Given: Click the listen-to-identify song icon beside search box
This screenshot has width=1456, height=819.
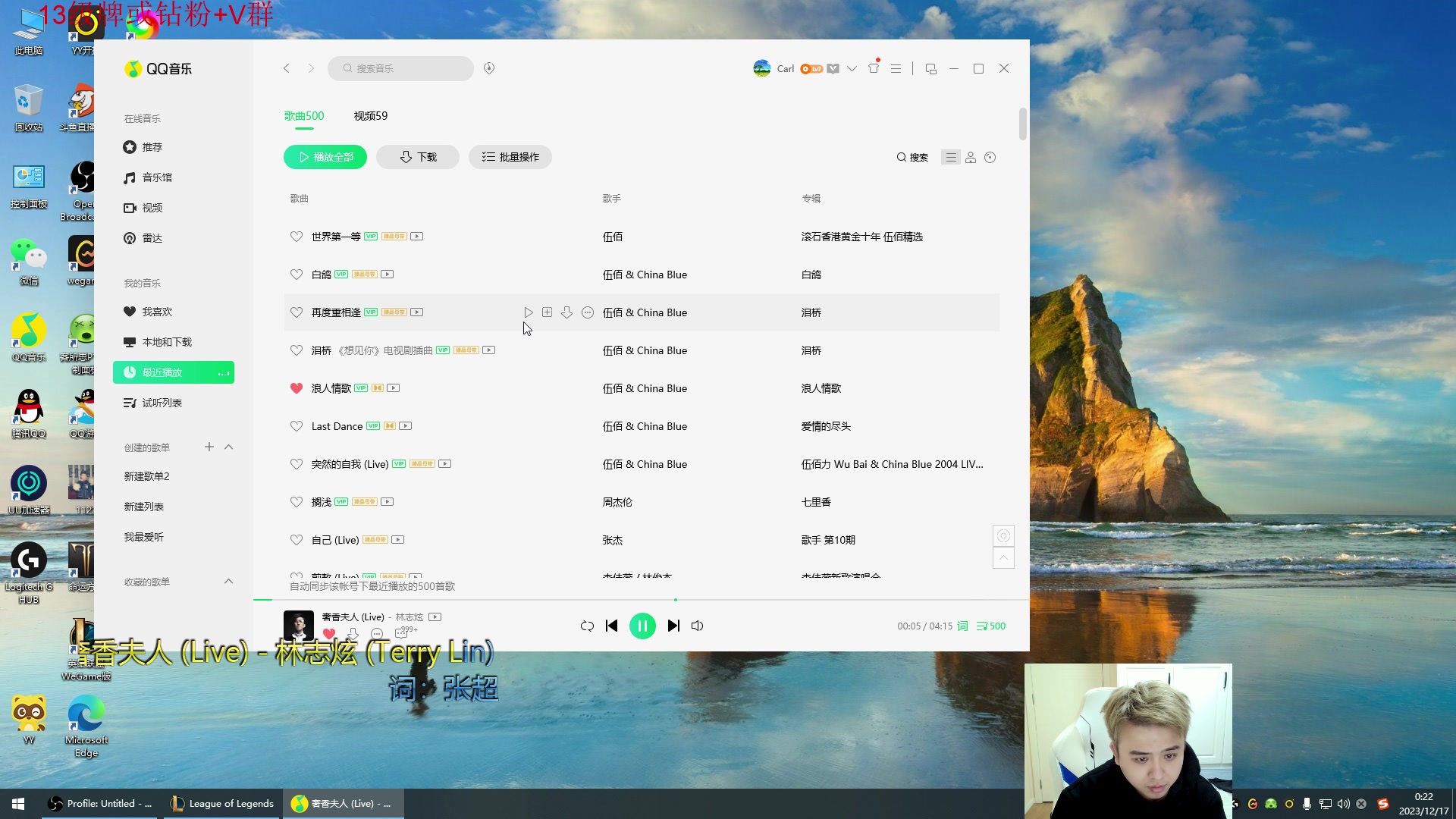Looking at the screenshot, I should 489,68.
